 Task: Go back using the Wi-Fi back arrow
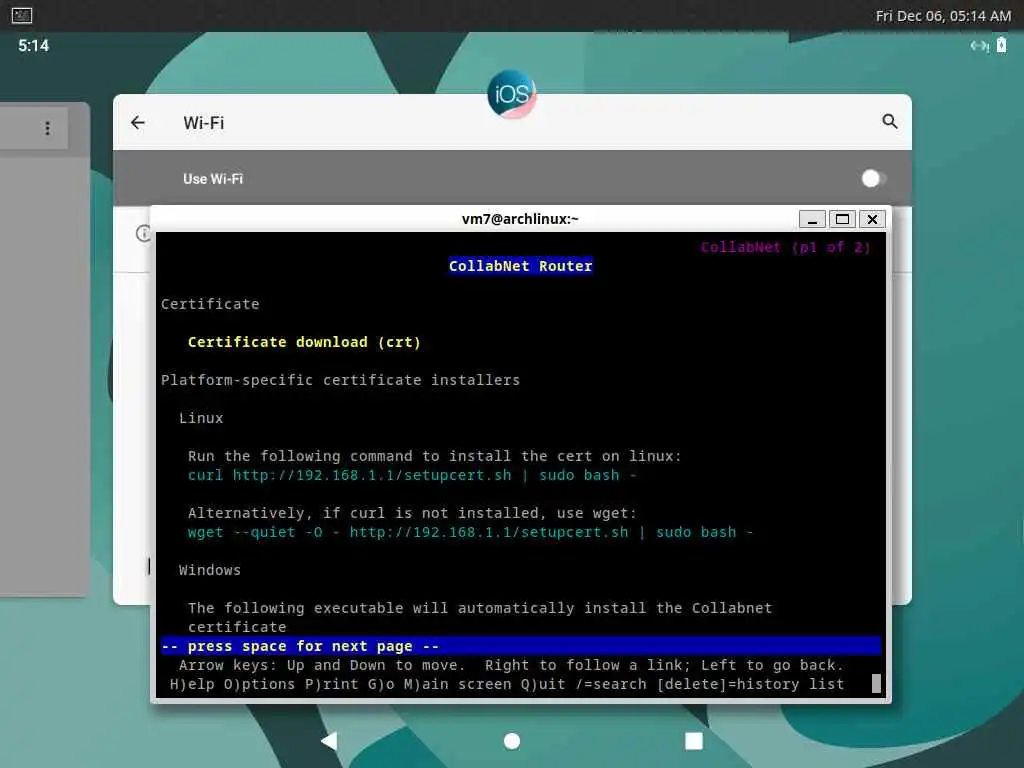(x=138, y=123)
